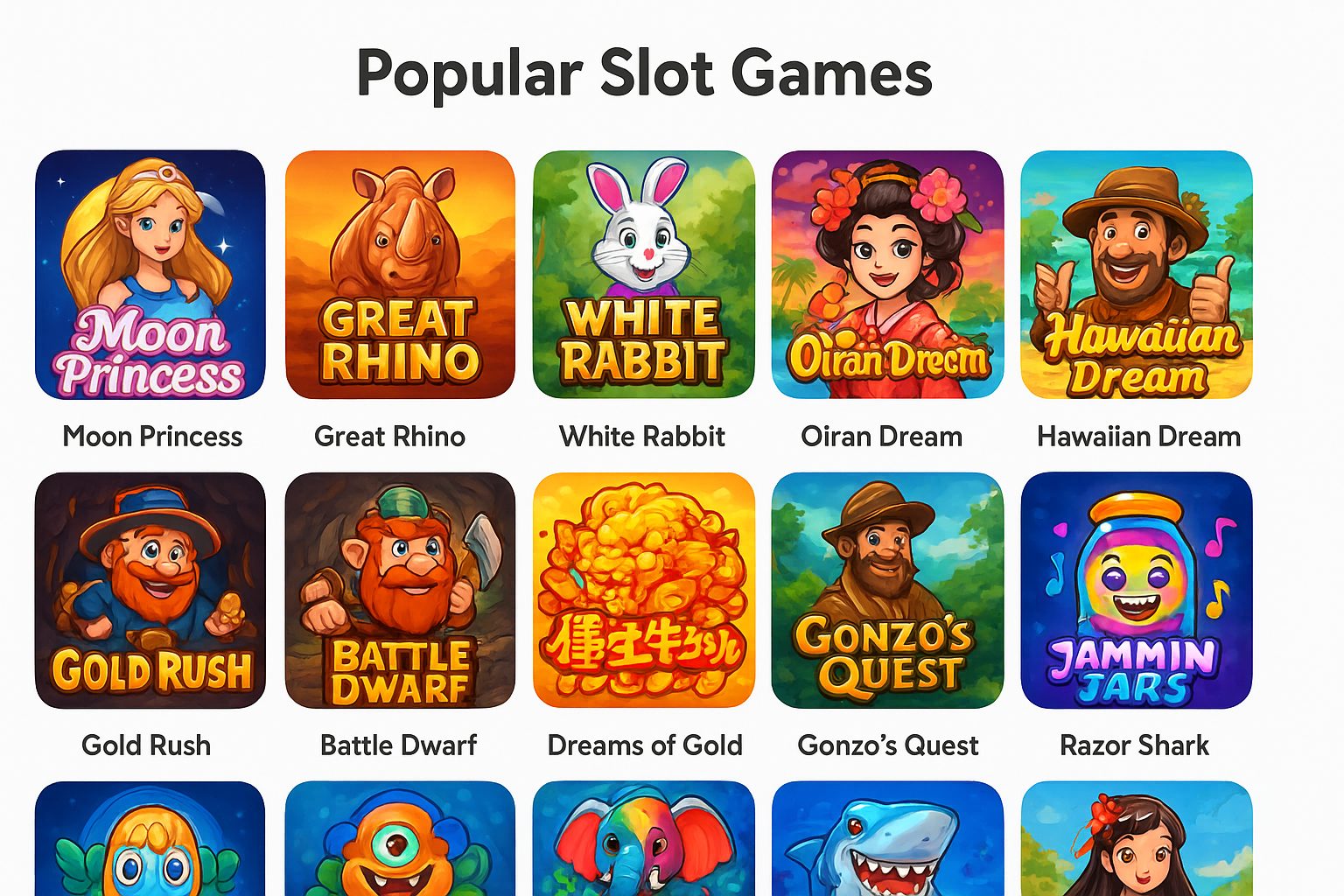1344x896 pixels.
Task: Click the girl with red flower thumbnail
Action: click(x=1137, y=838)
